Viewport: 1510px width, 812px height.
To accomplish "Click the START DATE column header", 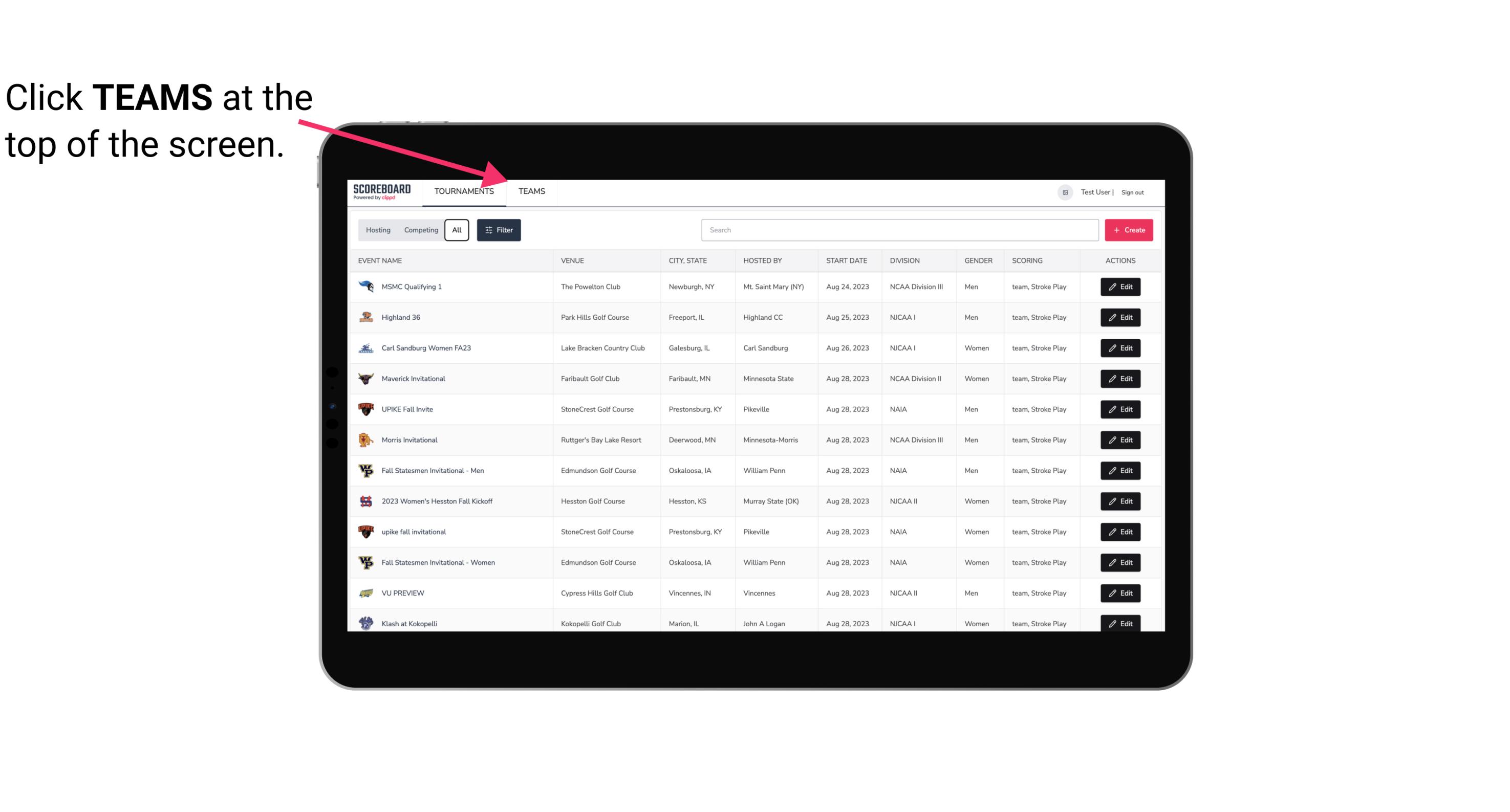I will (x=846, y=260).
